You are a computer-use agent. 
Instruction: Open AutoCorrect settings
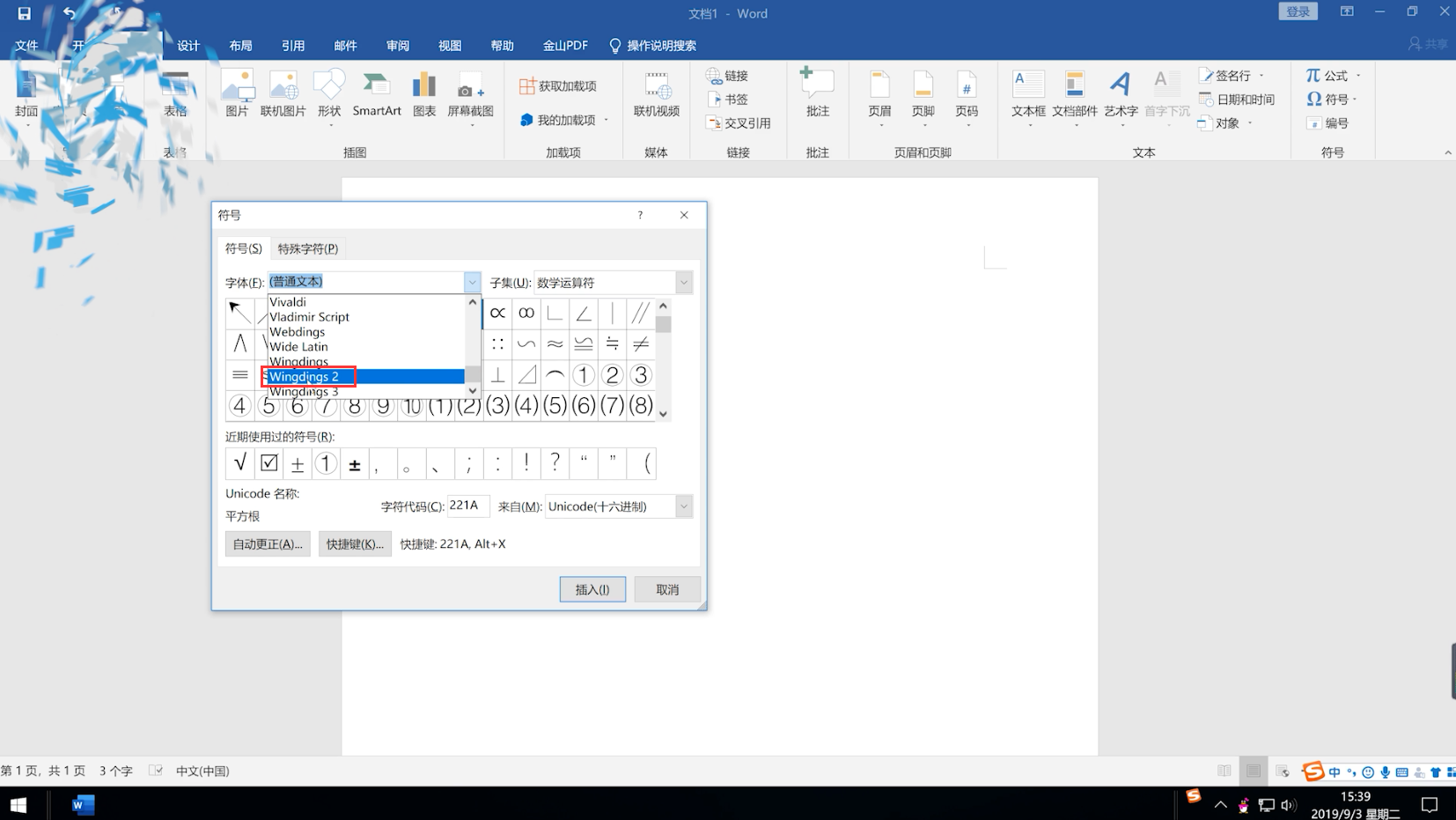coord(268,543)
